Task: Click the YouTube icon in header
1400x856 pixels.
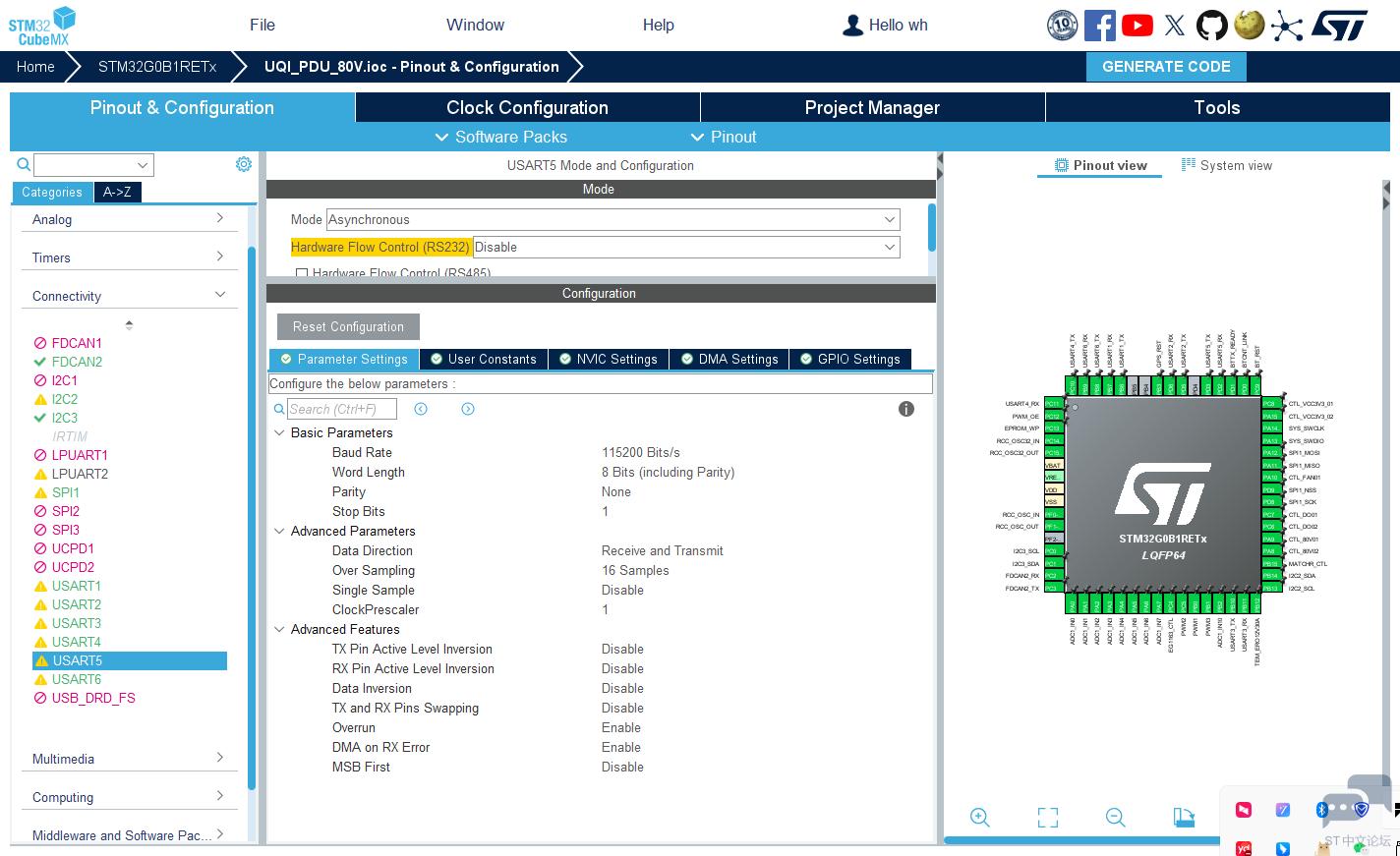Action: (1137, 26)
